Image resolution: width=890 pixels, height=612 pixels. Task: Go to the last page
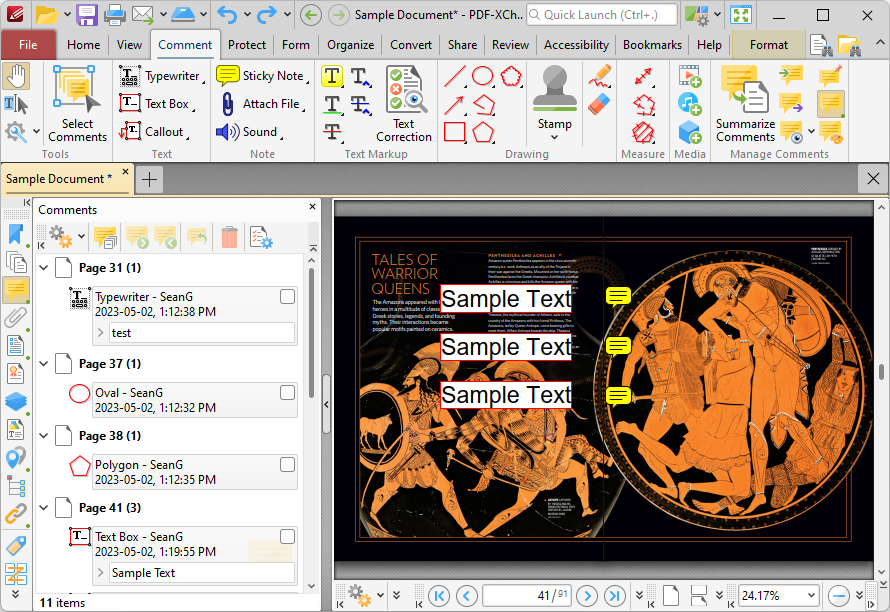tap(615, 596)
